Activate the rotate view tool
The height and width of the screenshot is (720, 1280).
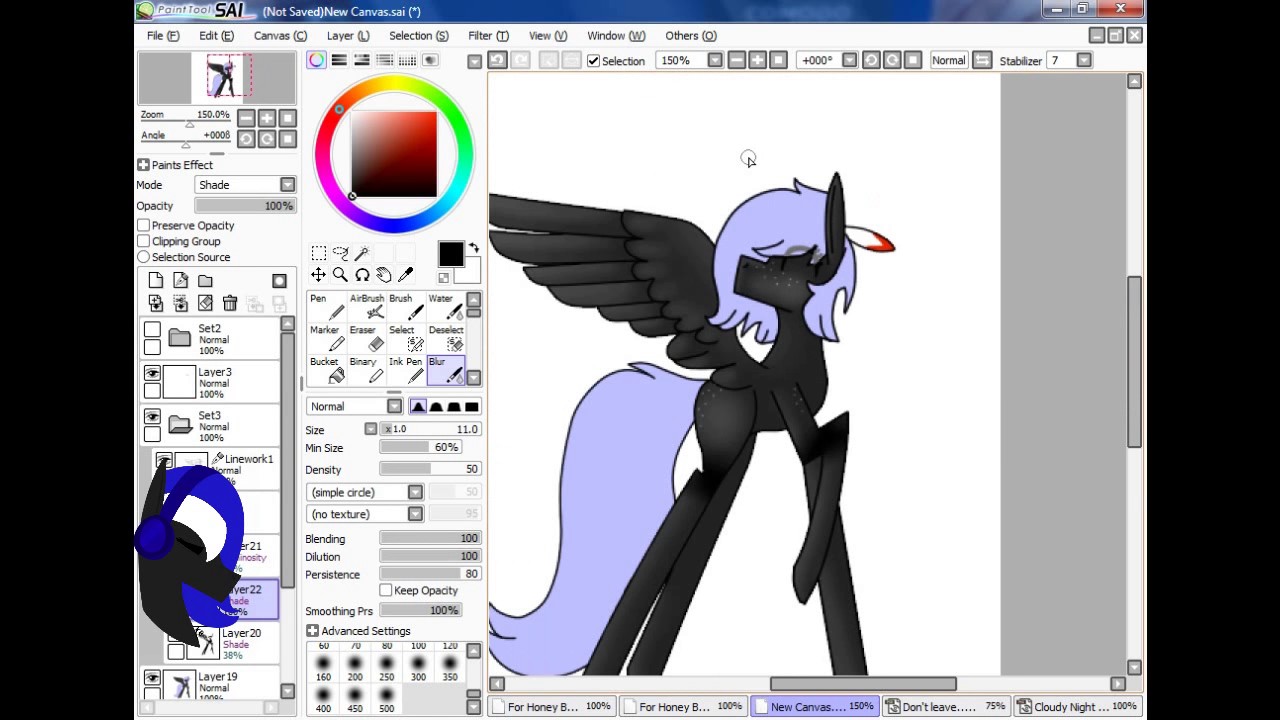pyautogui.click(x=362, y=275)
